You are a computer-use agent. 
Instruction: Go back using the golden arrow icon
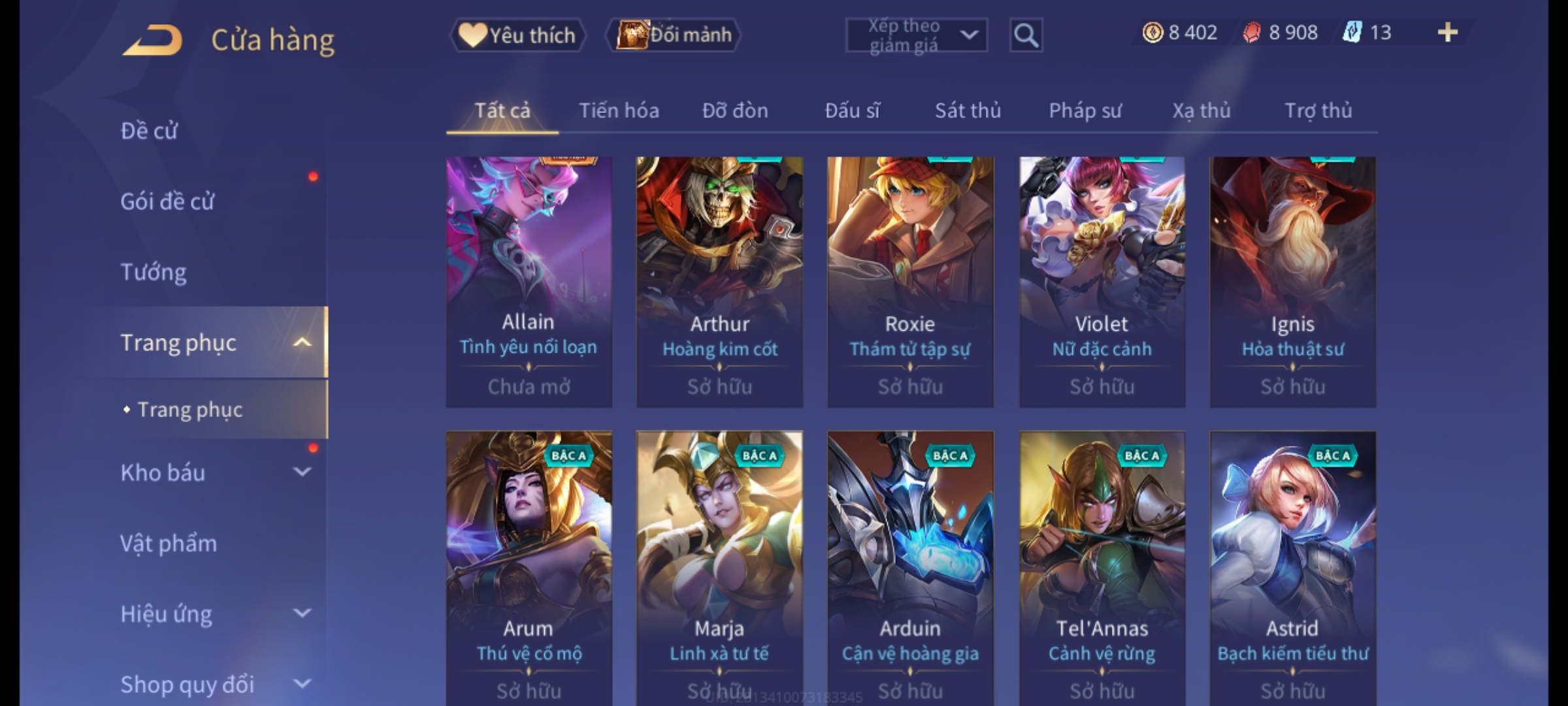click(152, 40)
